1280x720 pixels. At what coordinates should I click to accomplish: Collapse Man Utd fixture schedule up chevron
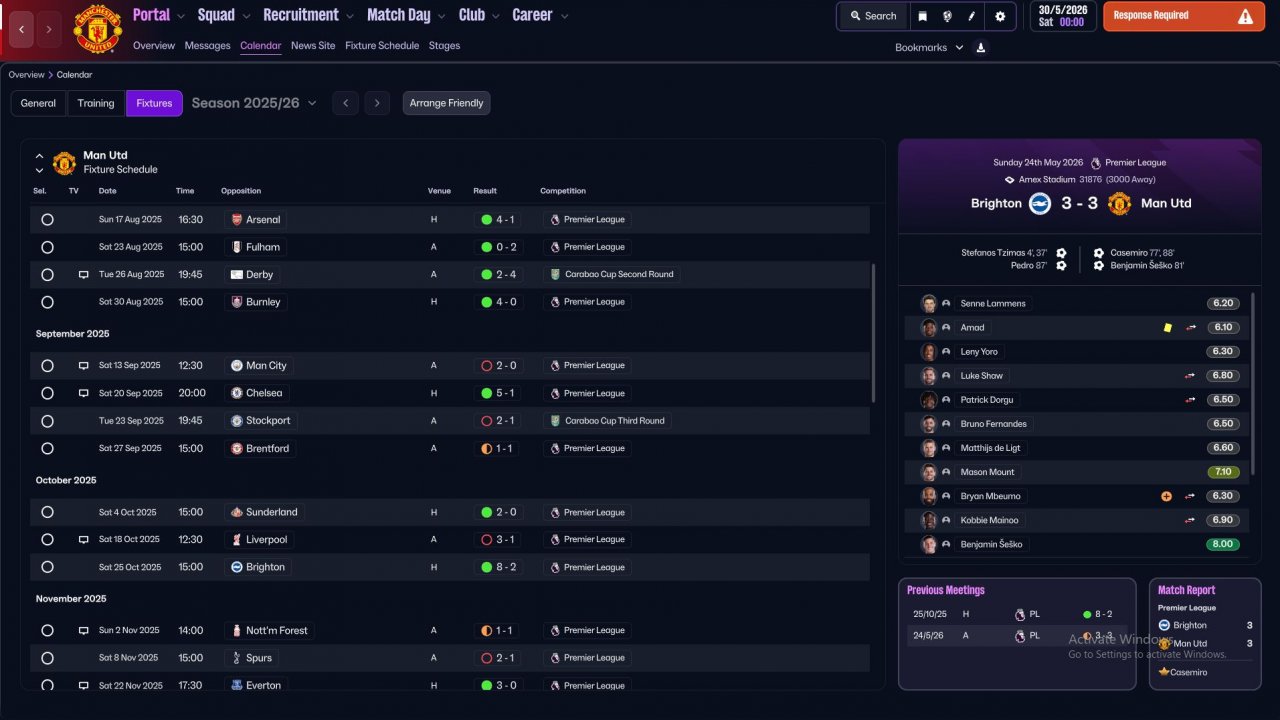tap(39, 156)
